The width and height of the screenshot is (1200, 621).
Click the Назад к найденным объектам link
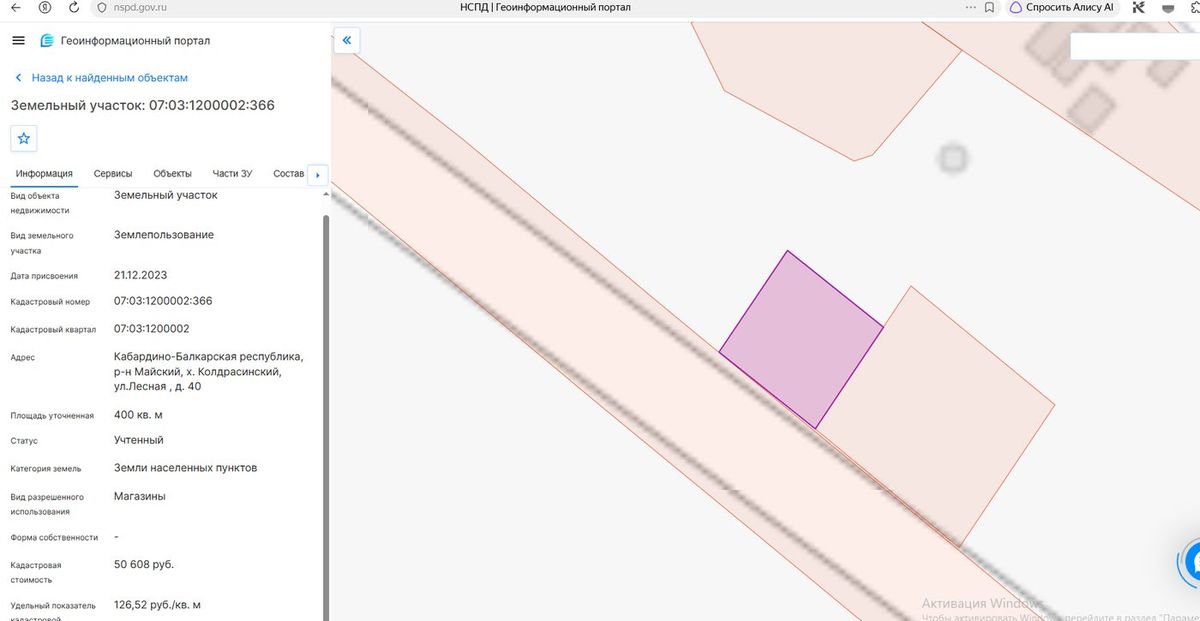click(109, 78)
